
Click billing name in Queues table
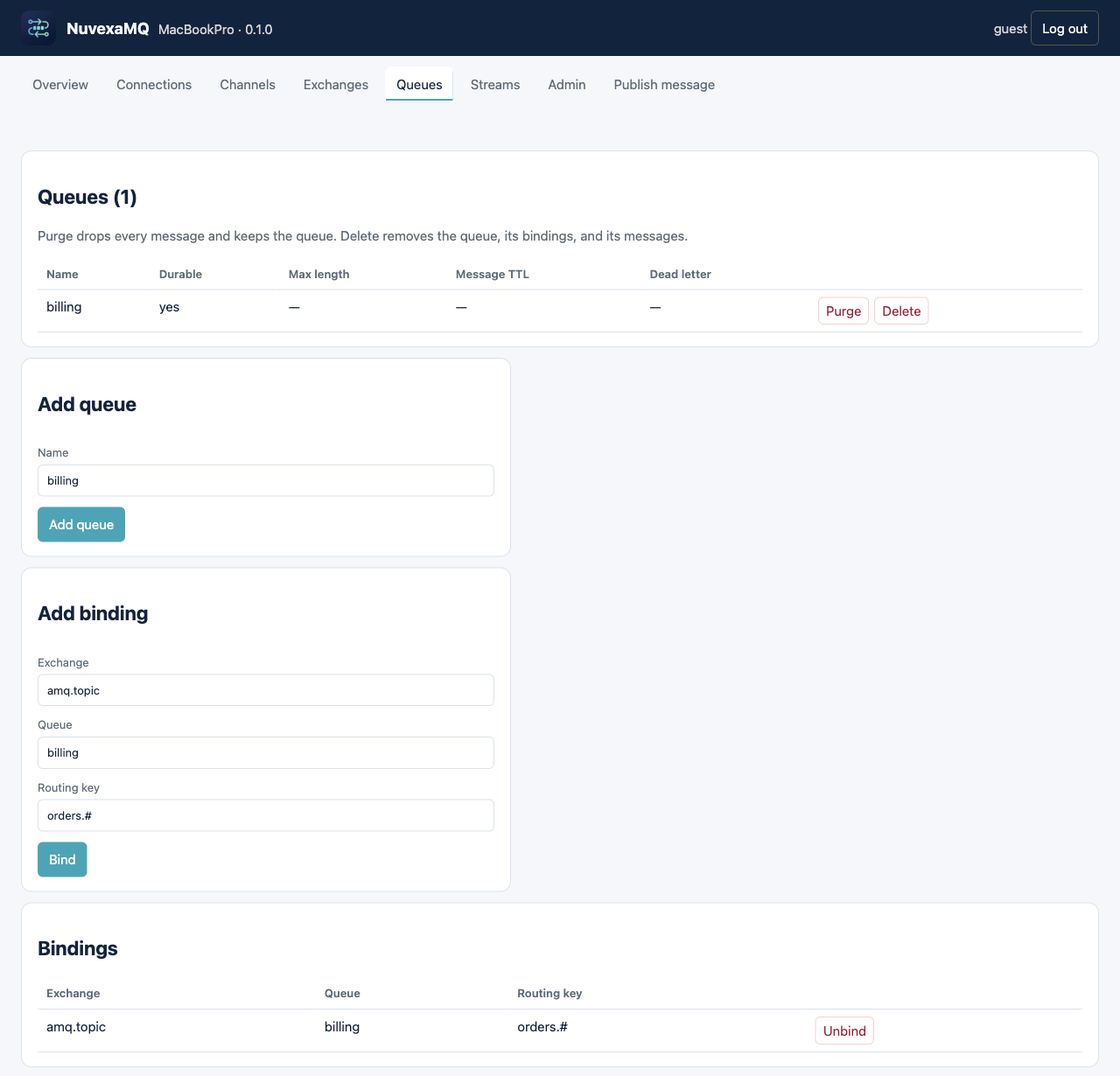point(64,307)
